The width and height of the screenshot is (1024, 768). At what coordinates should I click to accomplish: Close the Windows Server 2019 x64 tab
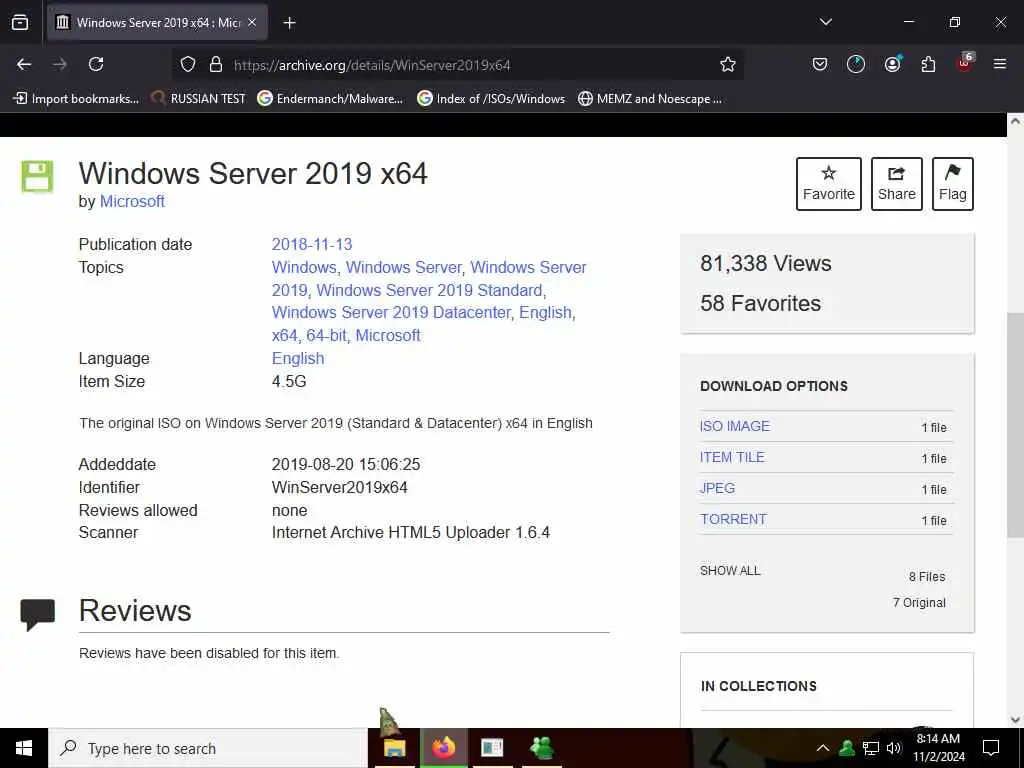[x=252, y=22]
